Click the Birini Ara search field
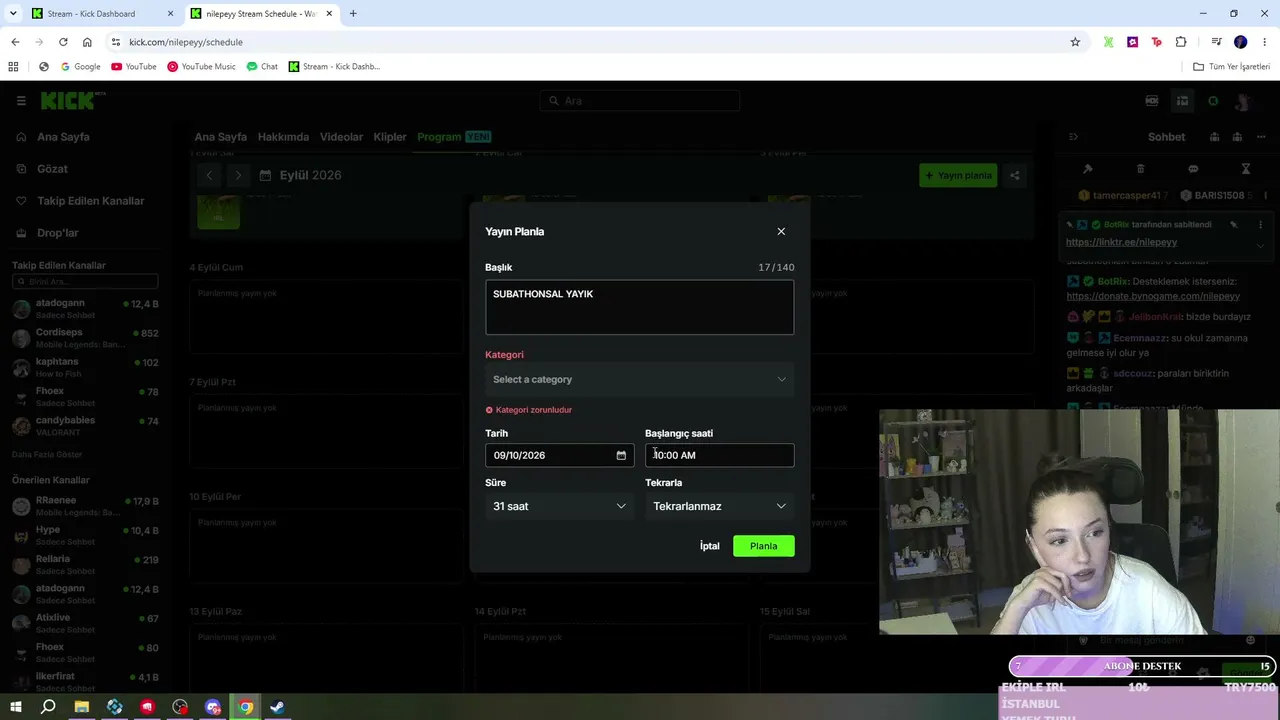Image resolution: width=1280 pixels, height=720 pixels. pos(85,282)
